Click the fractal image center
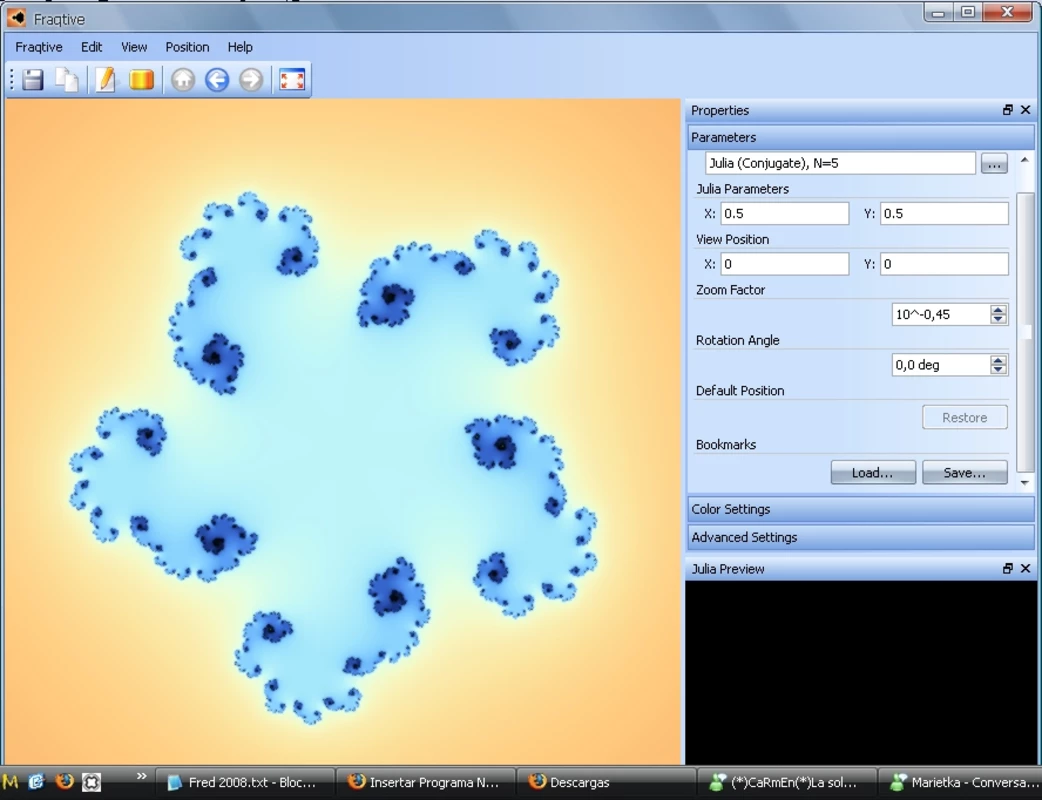The height and width of the screenshot is (800, 1042). pyautogui.click(x=344, y=432)
